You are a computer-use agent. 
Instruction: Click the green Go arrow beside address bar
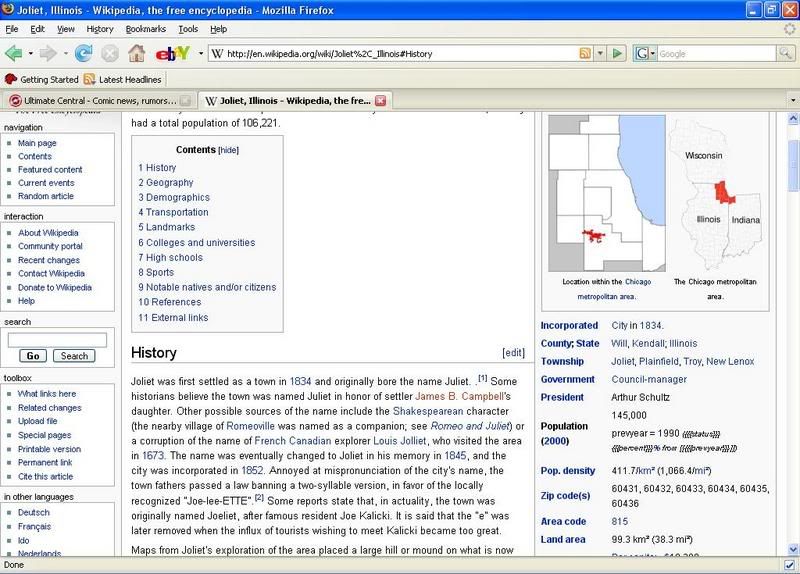click(617, 53)
